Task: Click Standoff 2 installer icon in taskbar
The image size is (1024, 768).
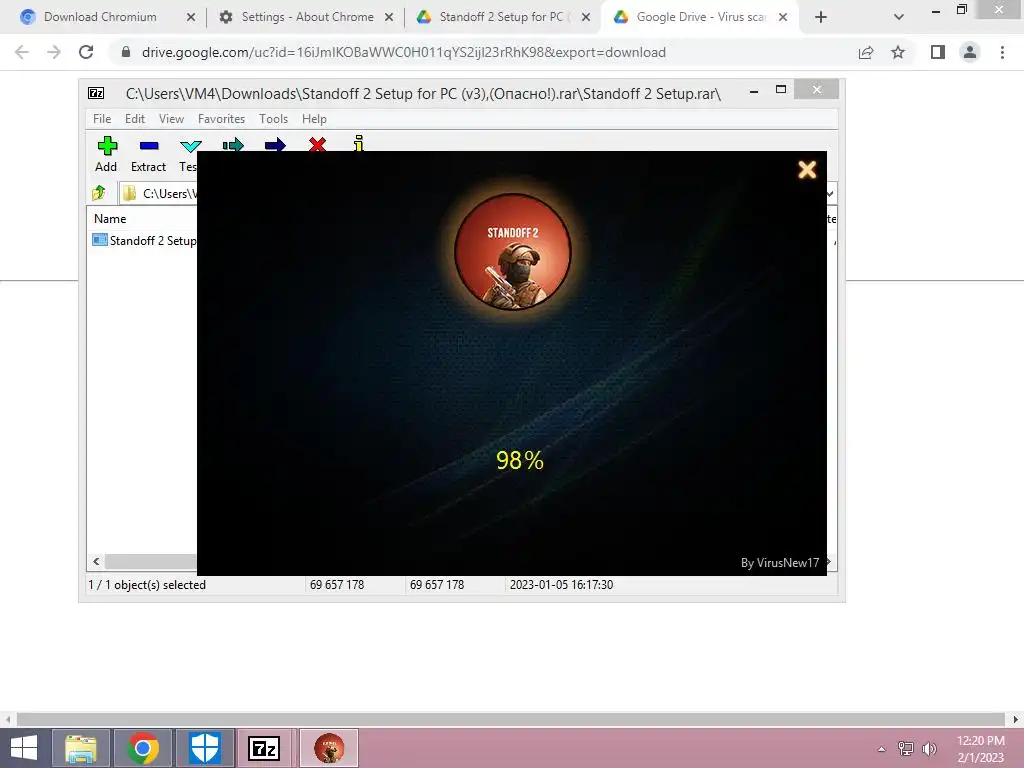Action: (x=329, y=748)
